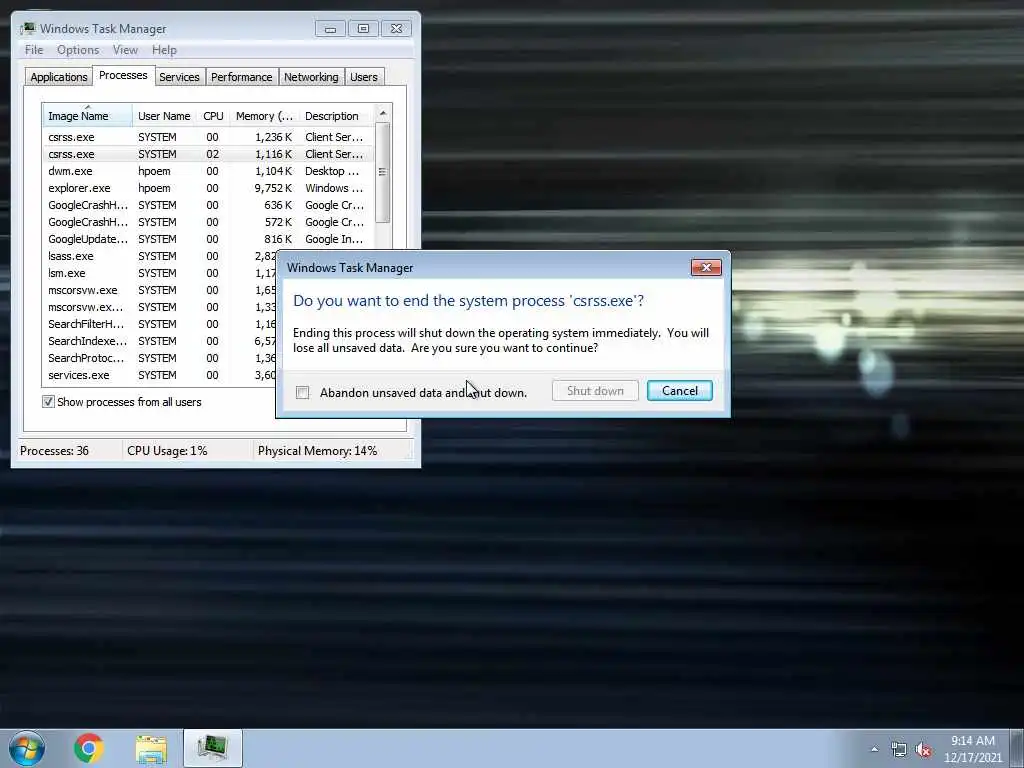
Task: Switch to the Applications tab
Action: tap(59, 77)
